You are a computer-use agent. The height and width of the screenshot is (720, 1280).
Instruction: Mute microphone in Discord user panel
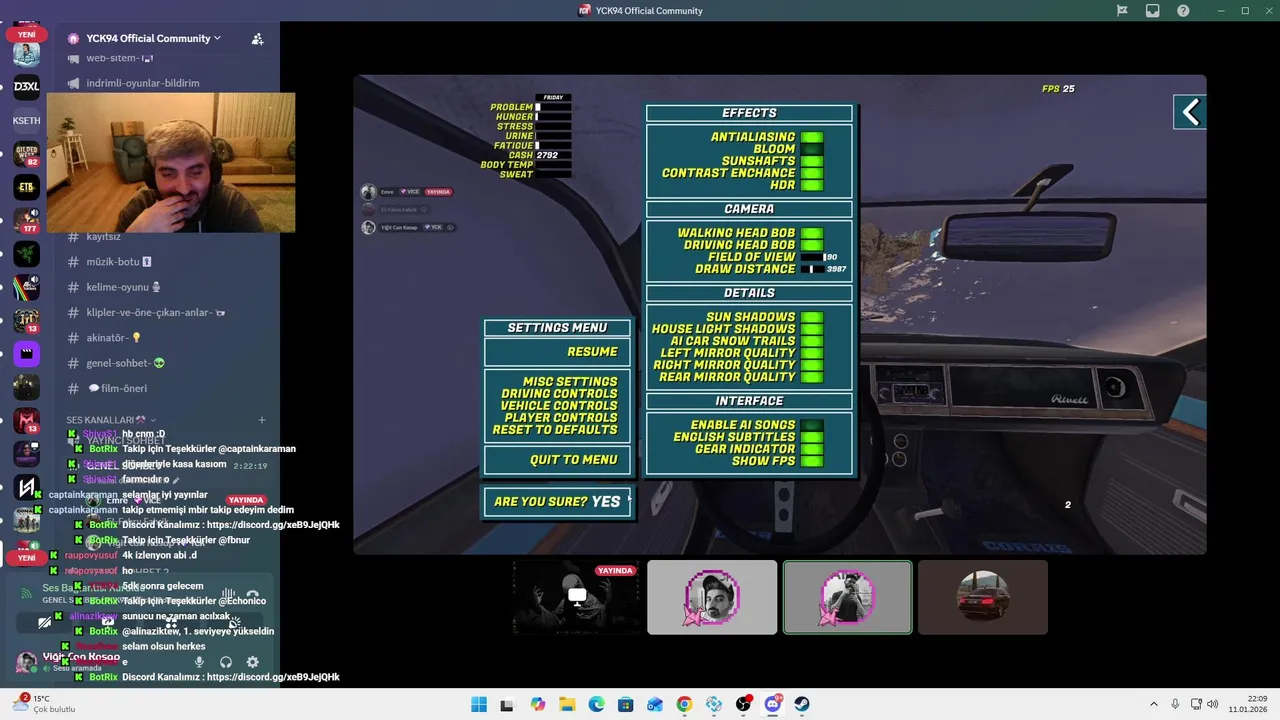pos(199,662)
